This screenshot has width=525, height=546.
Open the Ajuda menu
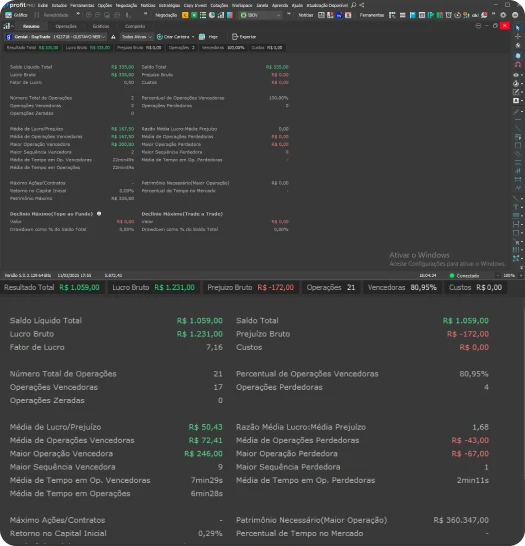coord(297,5)
